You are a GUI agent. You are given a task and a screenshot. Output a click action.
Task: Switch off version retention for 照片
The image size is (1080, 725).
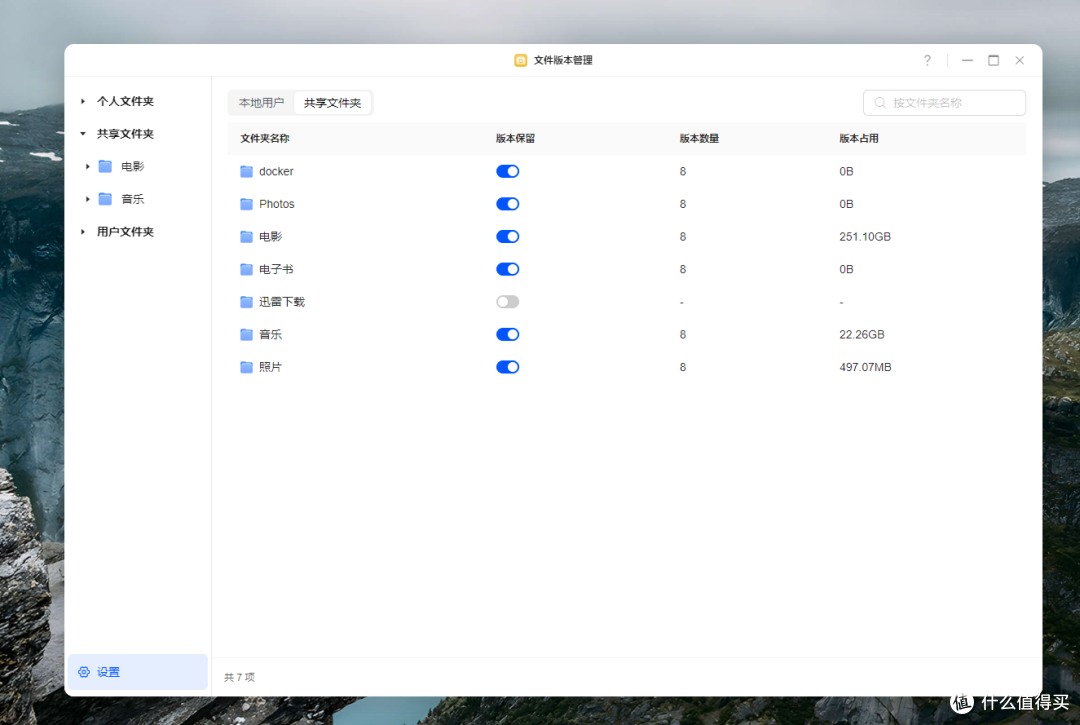pos(508,367)
